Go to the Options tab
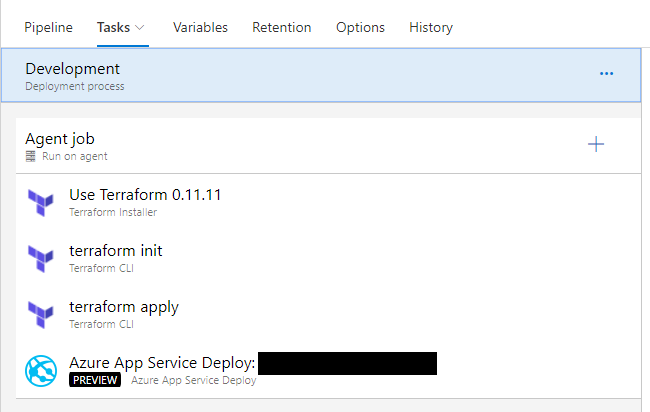 (x=360, y=27)
